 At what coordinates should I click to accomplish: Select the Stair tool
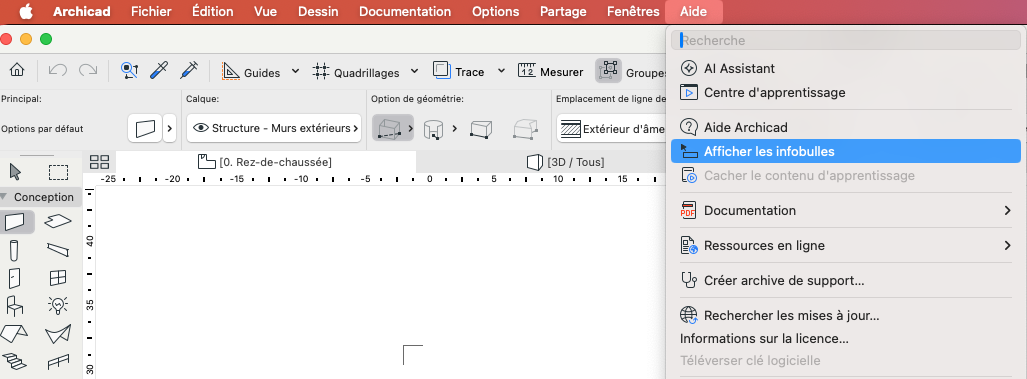[x=14, y=361]
